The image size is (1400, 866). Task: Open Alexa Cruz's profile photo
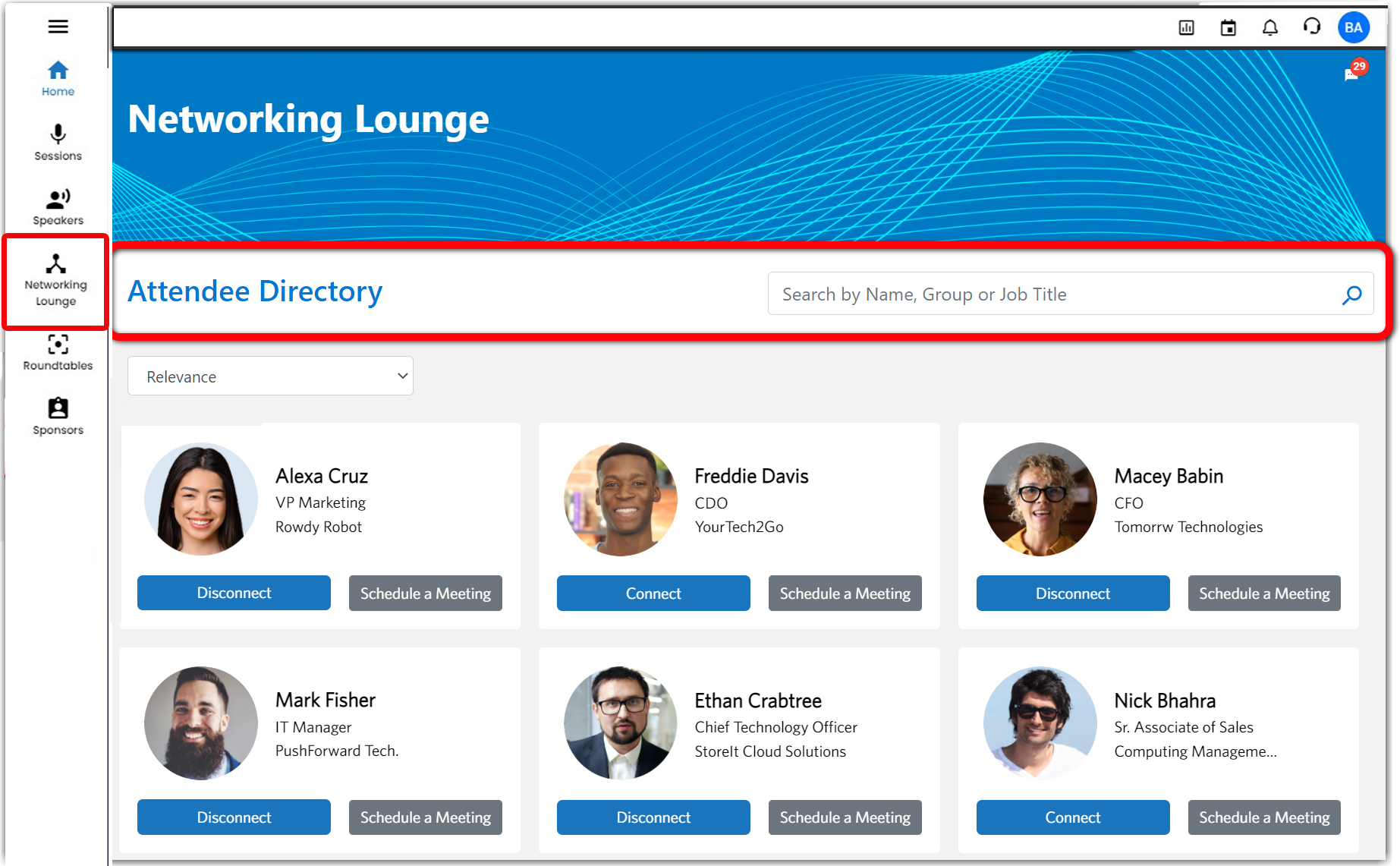coord(201,499)
